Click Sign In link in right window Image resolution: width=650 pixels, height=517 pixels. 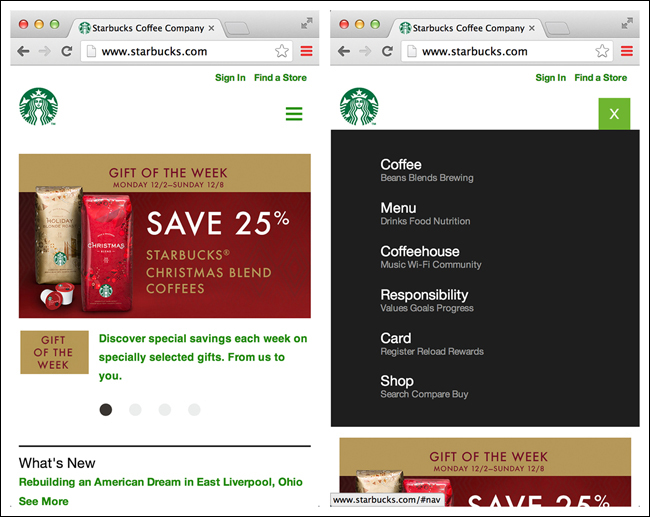551,78
